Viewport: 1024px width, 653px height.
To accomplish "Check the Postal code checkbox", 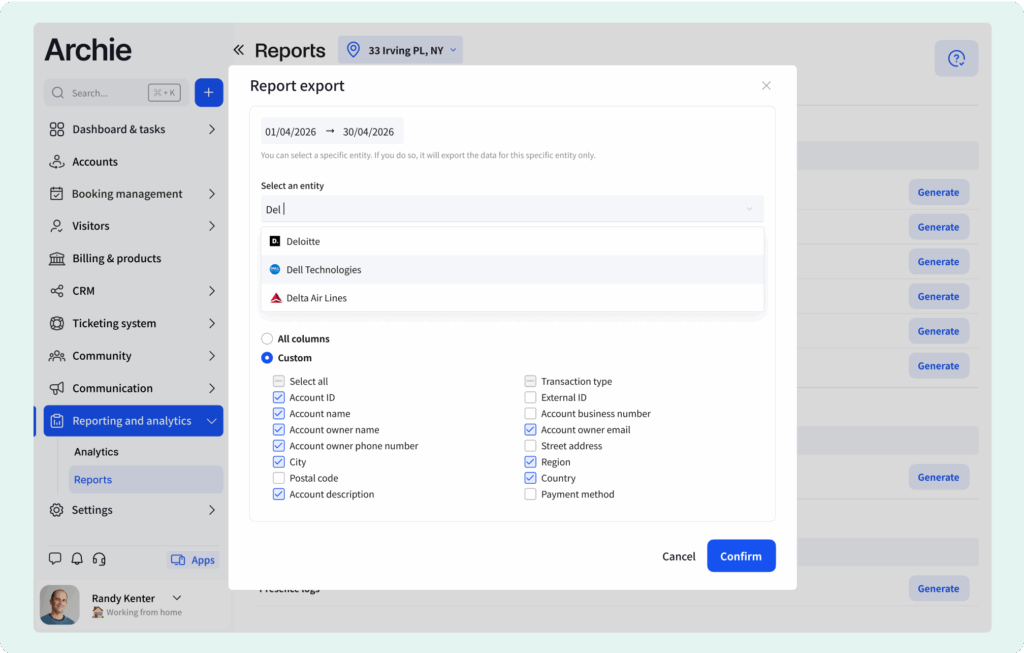I will [x=279, y=479].
